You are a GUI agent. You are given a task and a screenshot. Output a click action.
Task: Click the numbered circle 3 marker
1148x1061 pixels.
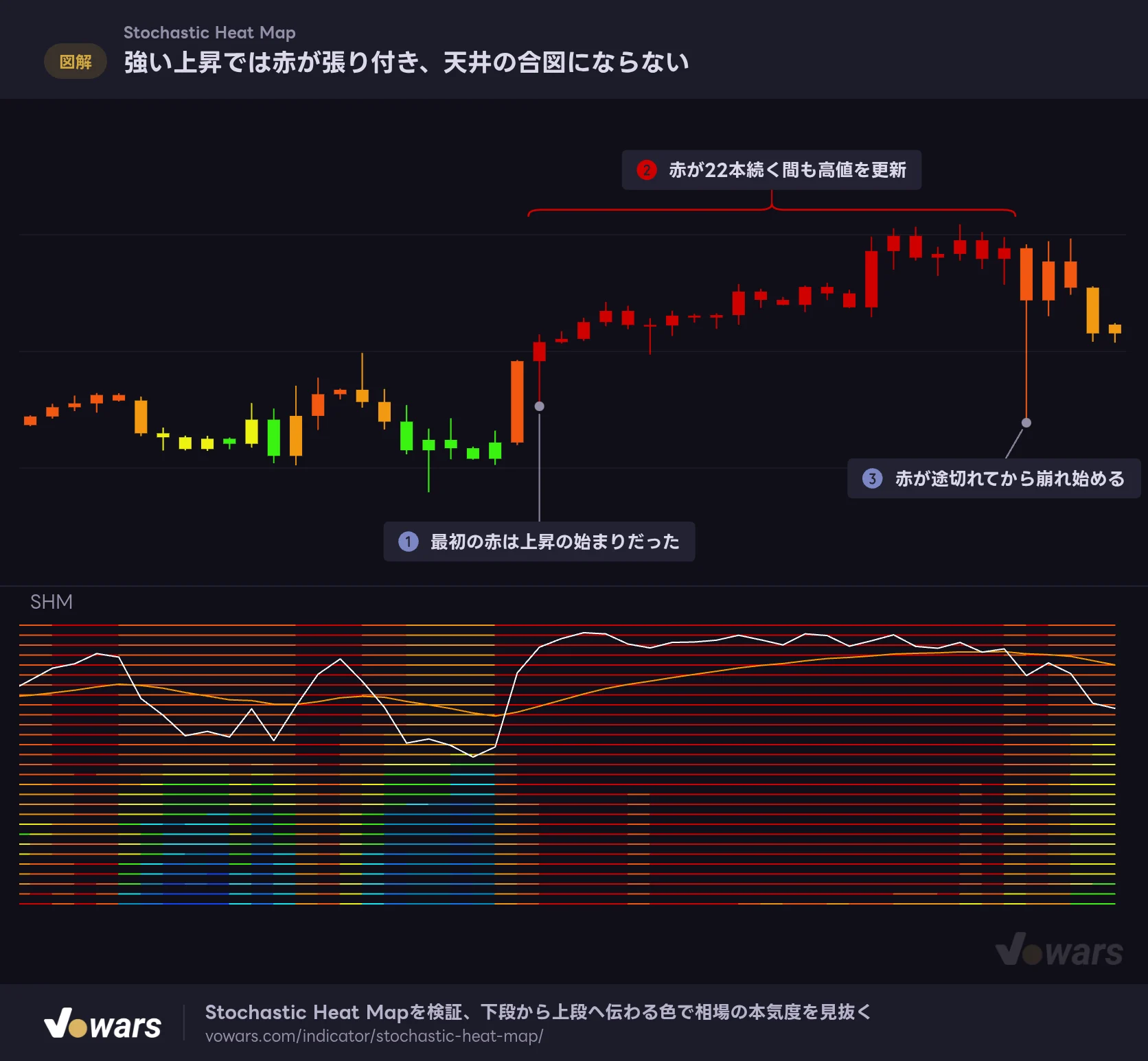[872, 478]
